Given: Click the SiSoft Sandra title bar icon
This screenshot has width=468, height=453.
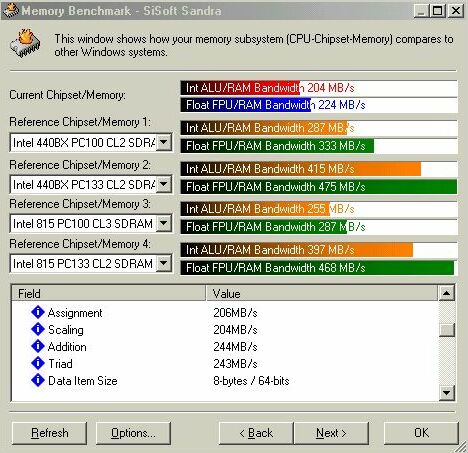Looking at the screenshot, I should point(10,10).
